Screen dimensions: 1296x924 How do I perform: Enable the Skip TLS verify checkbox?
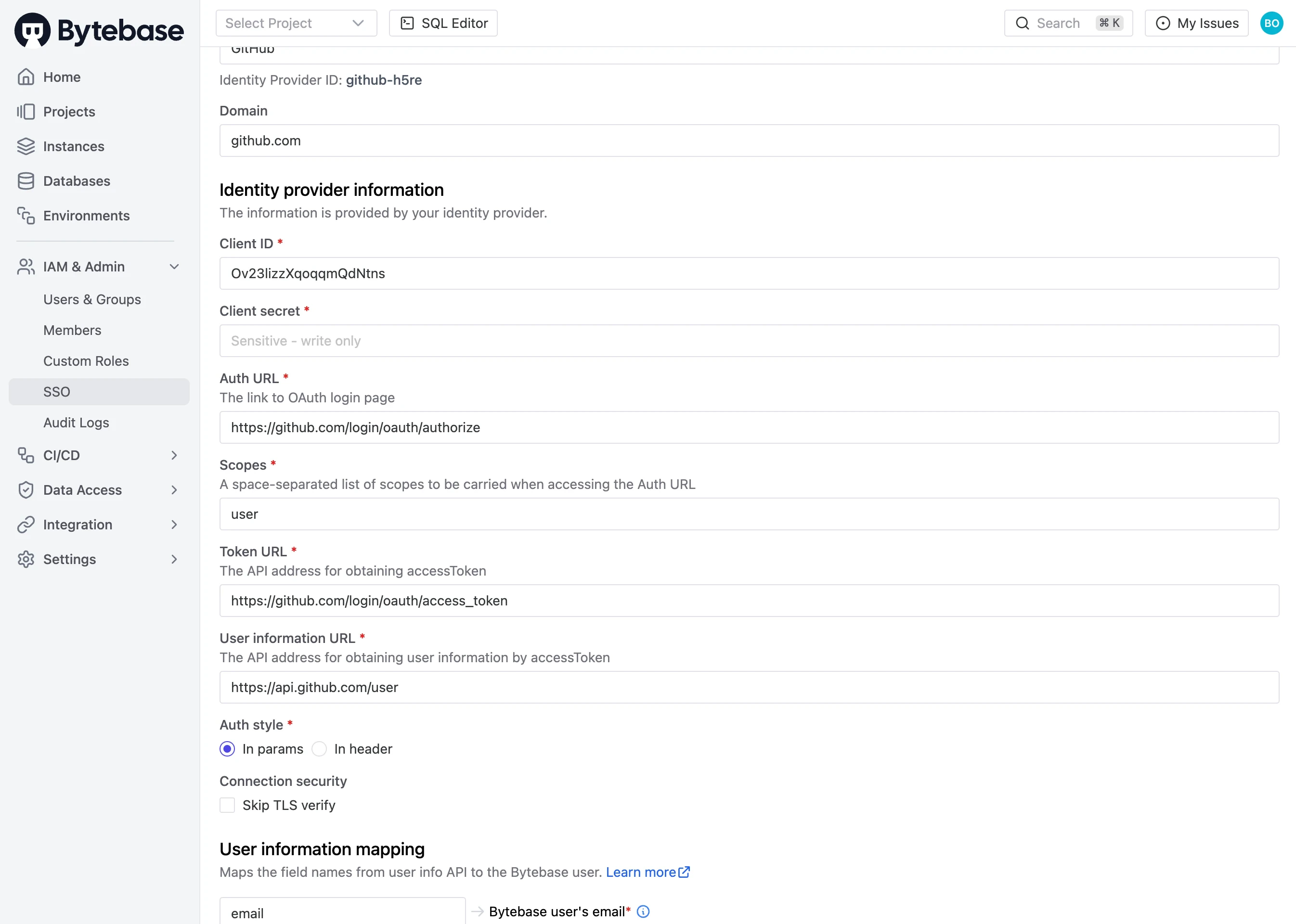point(227,805)
